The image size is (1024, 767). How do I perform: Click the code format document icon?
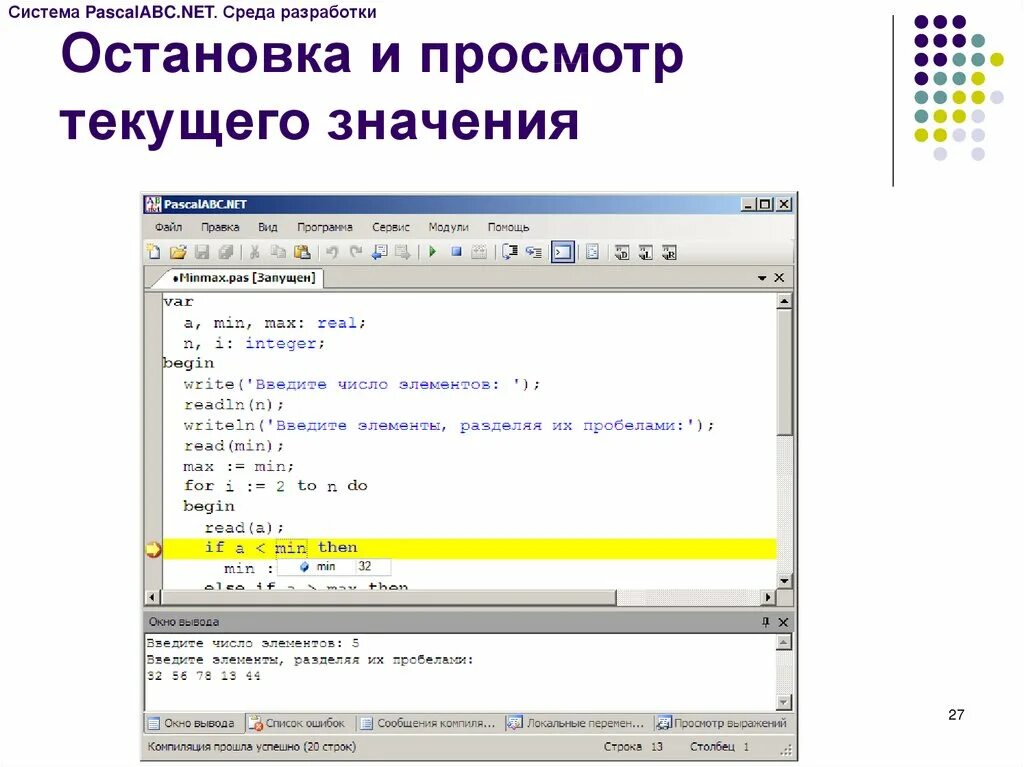pyautogui.click(x=592, y=252)
